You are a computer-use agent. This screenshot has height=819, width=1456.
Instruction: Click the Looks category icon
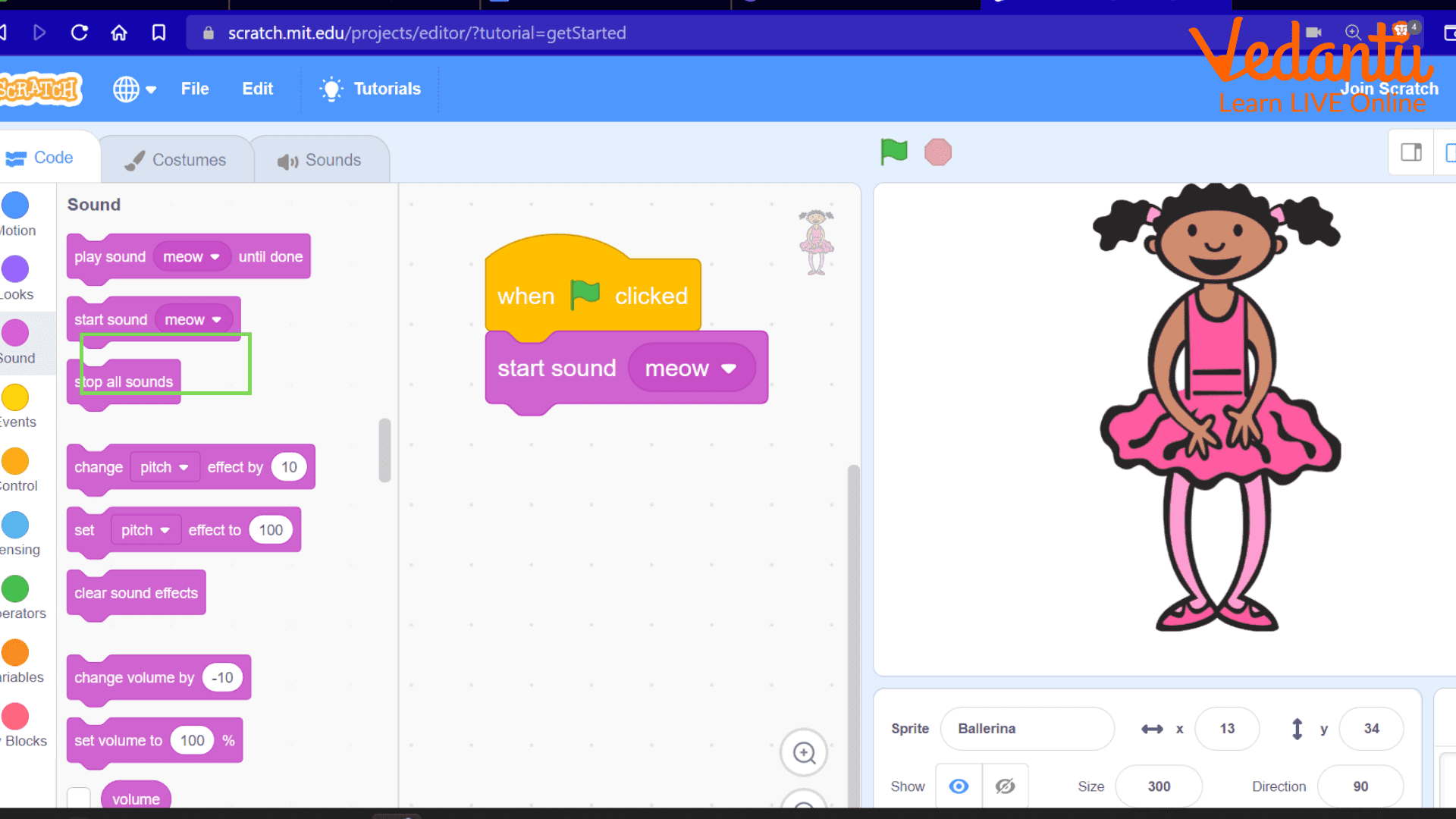pyautogui.click(x=18, y=270)
